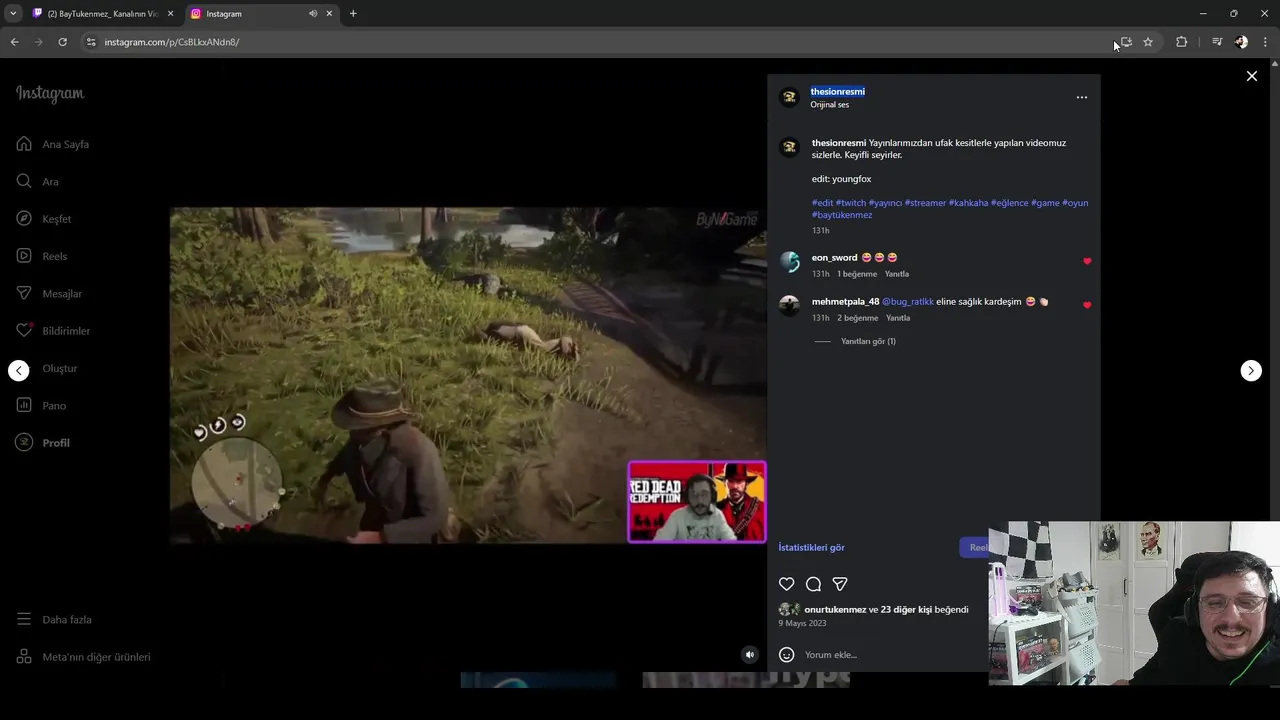This screenshot has height=720, width=1280.
Task: Open onurtukenmez liker profile
Action: pyautogui.click(x=835, y=610)
